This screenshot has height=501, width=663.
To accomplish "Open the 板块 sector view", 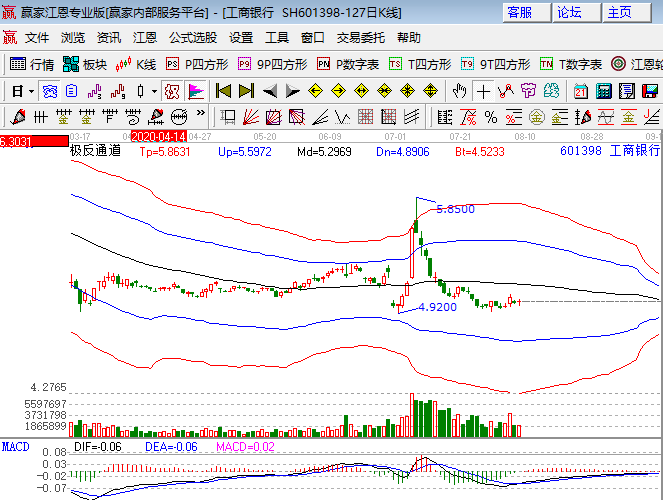I will [x=85, y=64].
